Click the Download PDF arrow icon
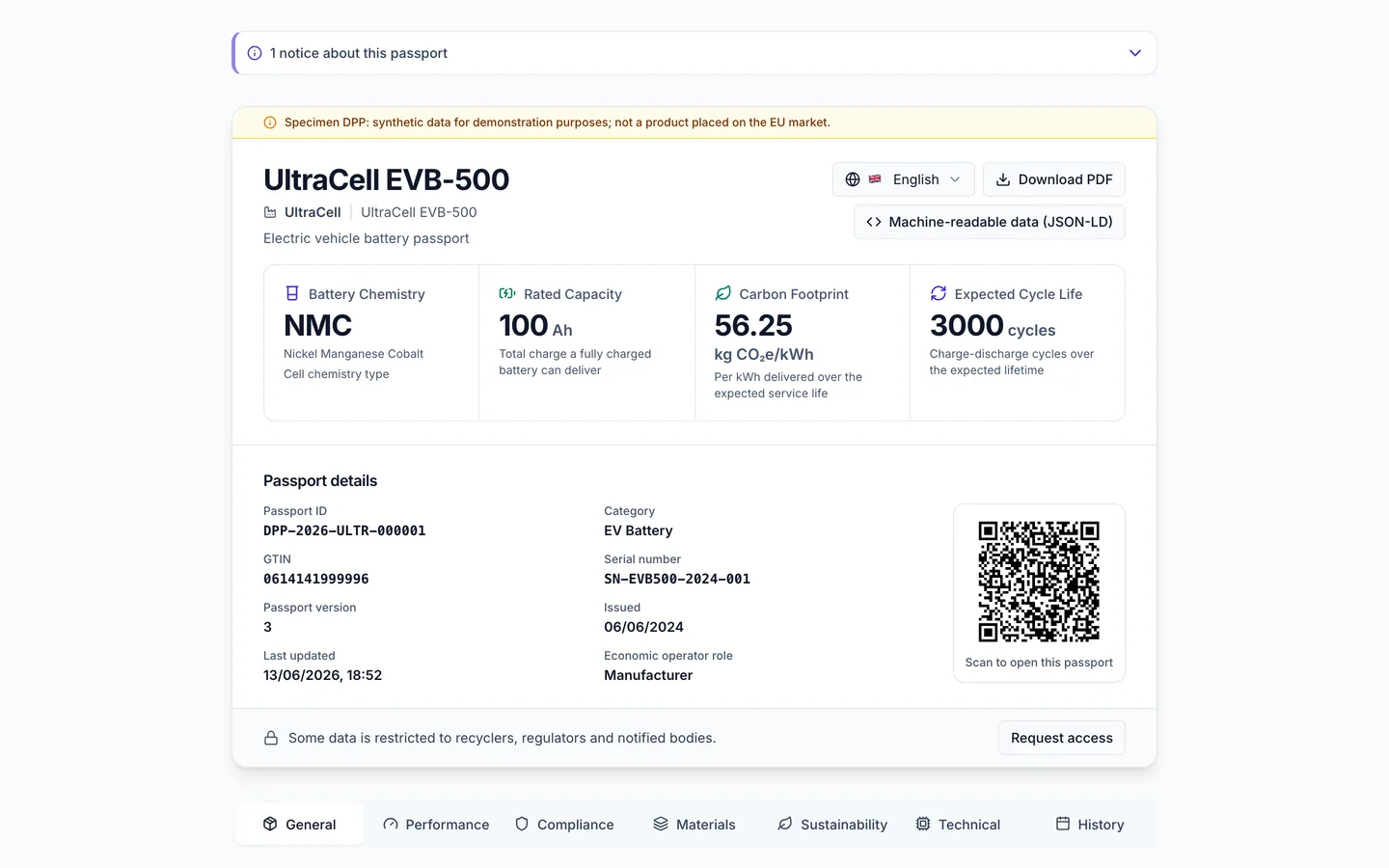1389x868 pixels. click(x=1003, y=179)
